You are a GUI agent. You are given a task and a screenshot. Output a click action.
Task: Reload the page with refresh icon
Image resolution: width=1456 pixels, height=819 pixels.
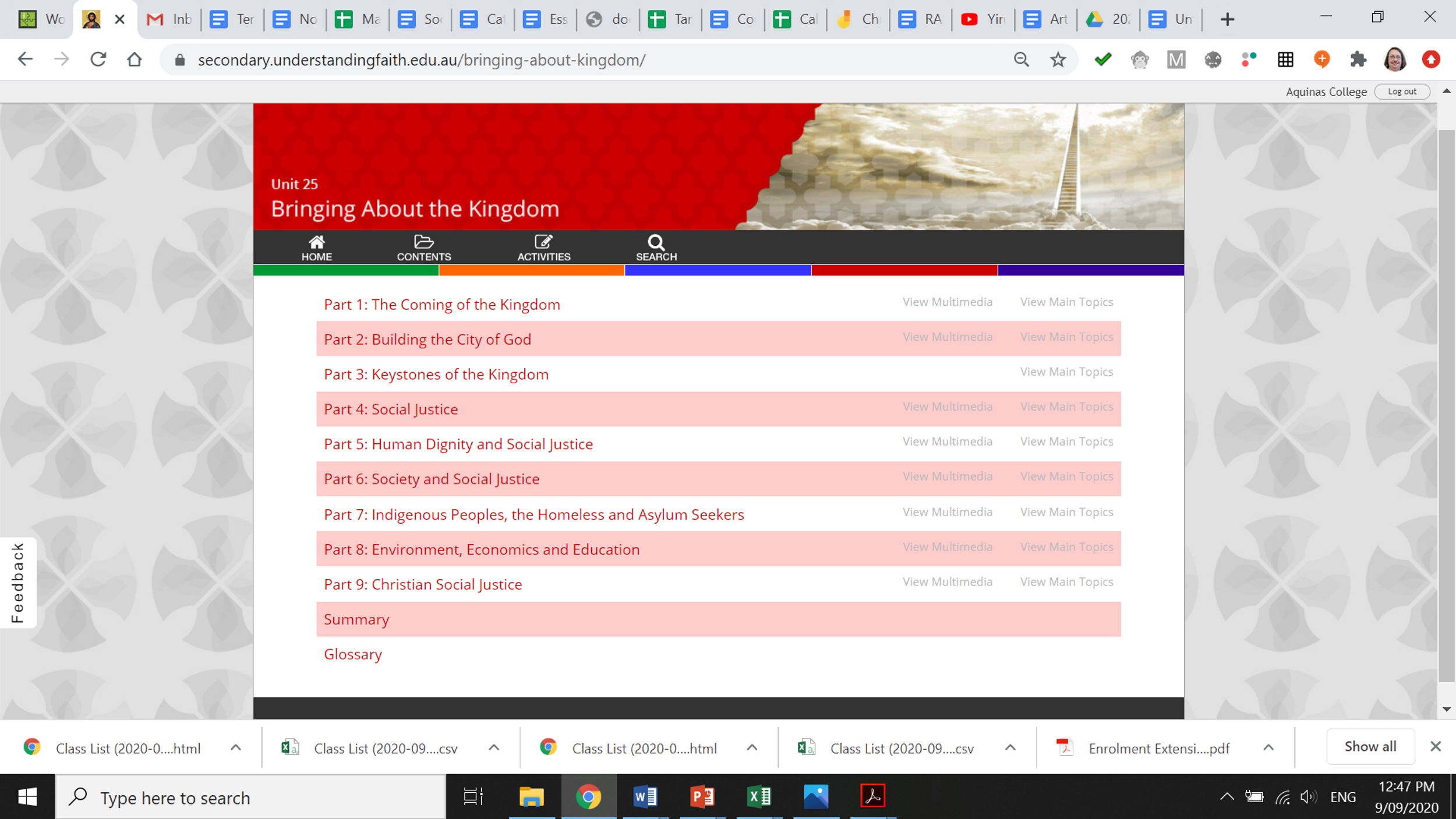[98, 59]
